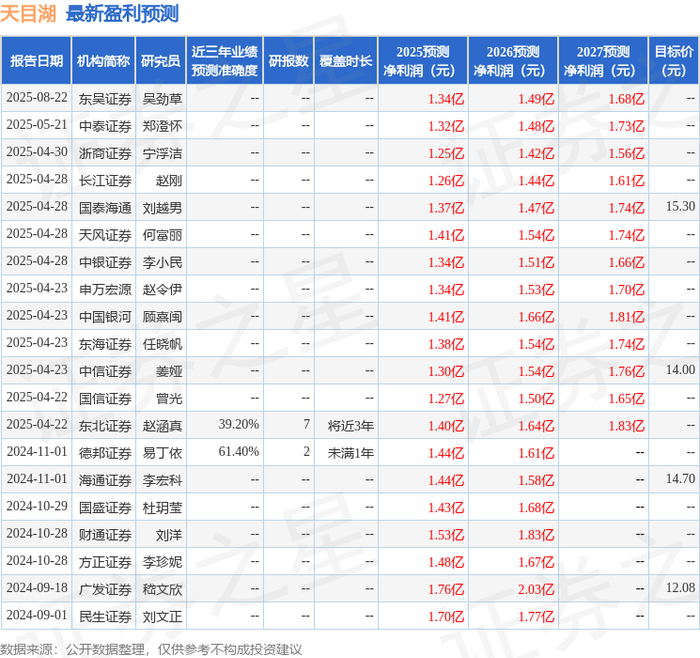The image size is (700, 658).
Task: Click the 数据来源 footer note
Action: [151, 649]
